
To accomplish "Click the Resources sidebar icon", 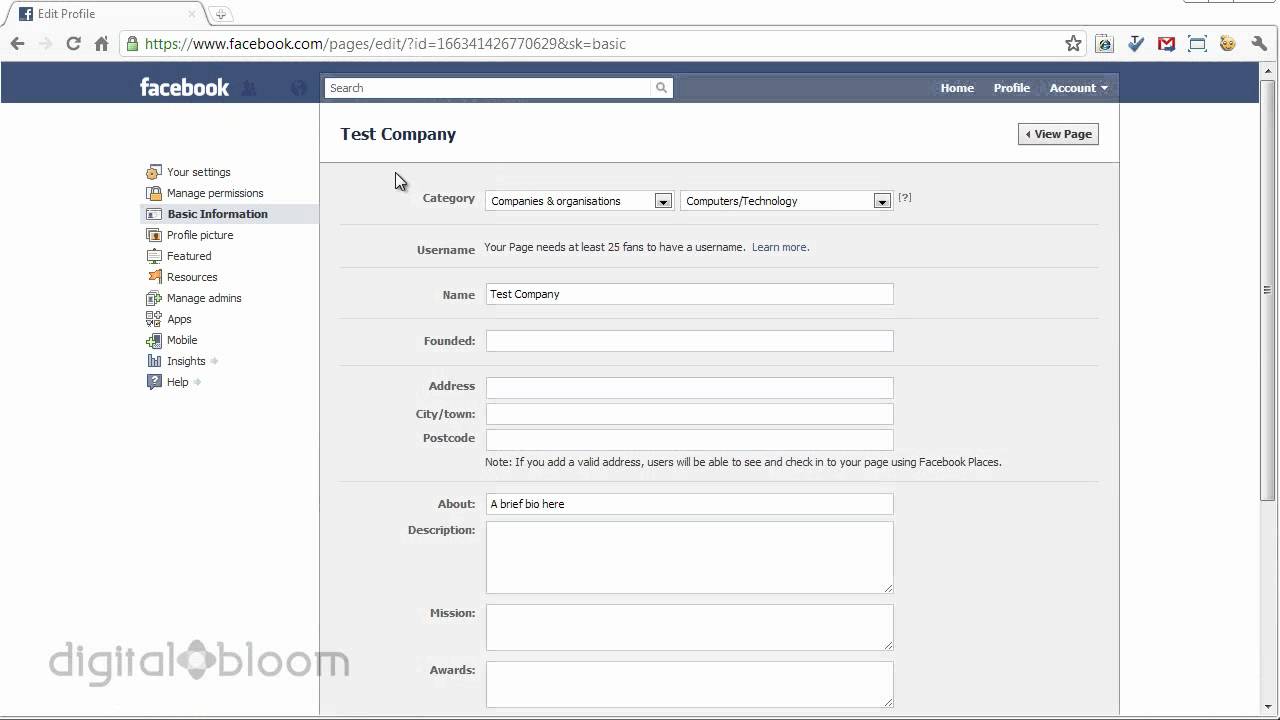I will [x=154, y=277].
